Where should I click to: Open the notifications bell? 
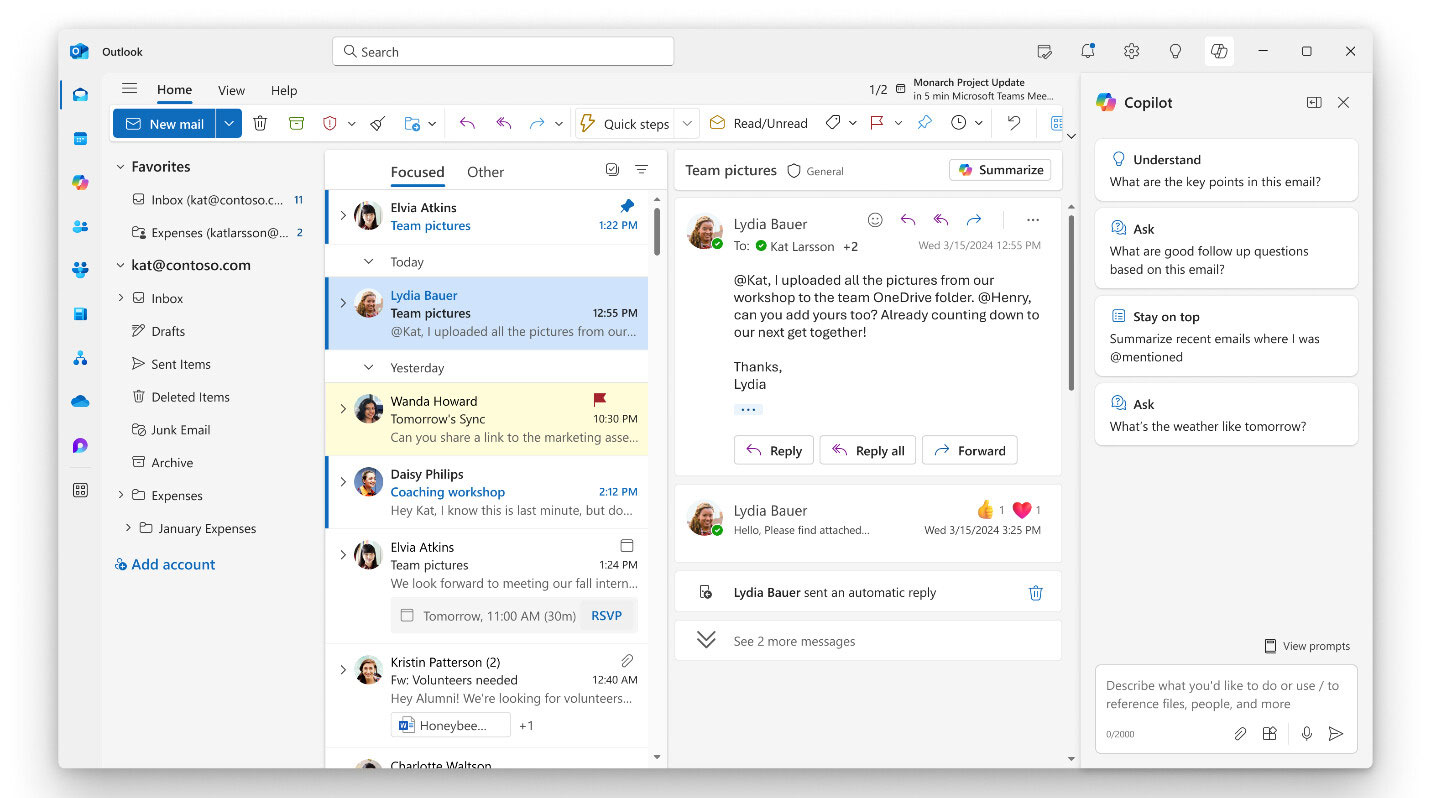[1088, 51]
